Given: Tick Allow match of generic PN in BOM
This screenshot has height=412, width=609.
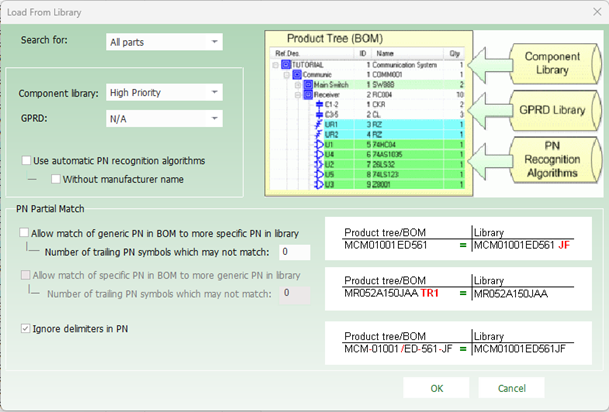Looking at the screenshot, I should pyautogui.click(x=26, y=232).
